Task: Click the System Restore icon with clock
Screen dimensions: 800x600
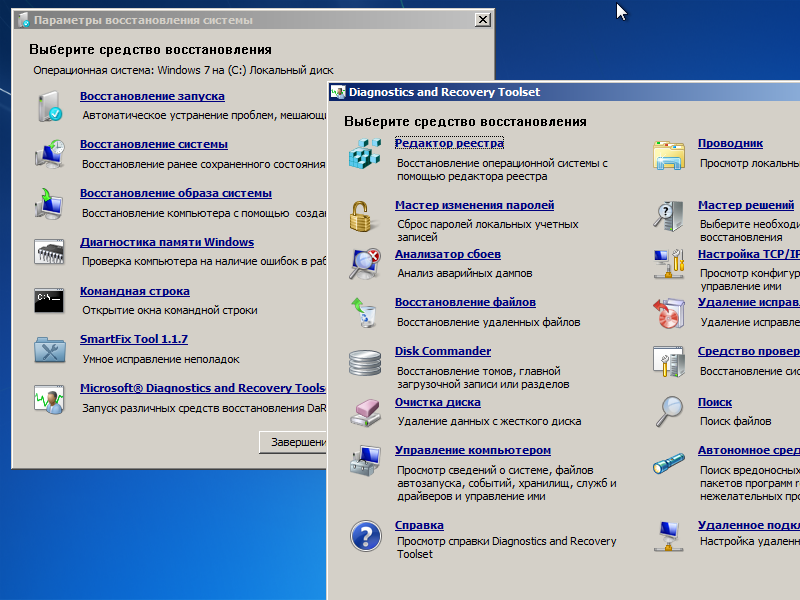Action: pyautogui.click(x=49, y=154)
